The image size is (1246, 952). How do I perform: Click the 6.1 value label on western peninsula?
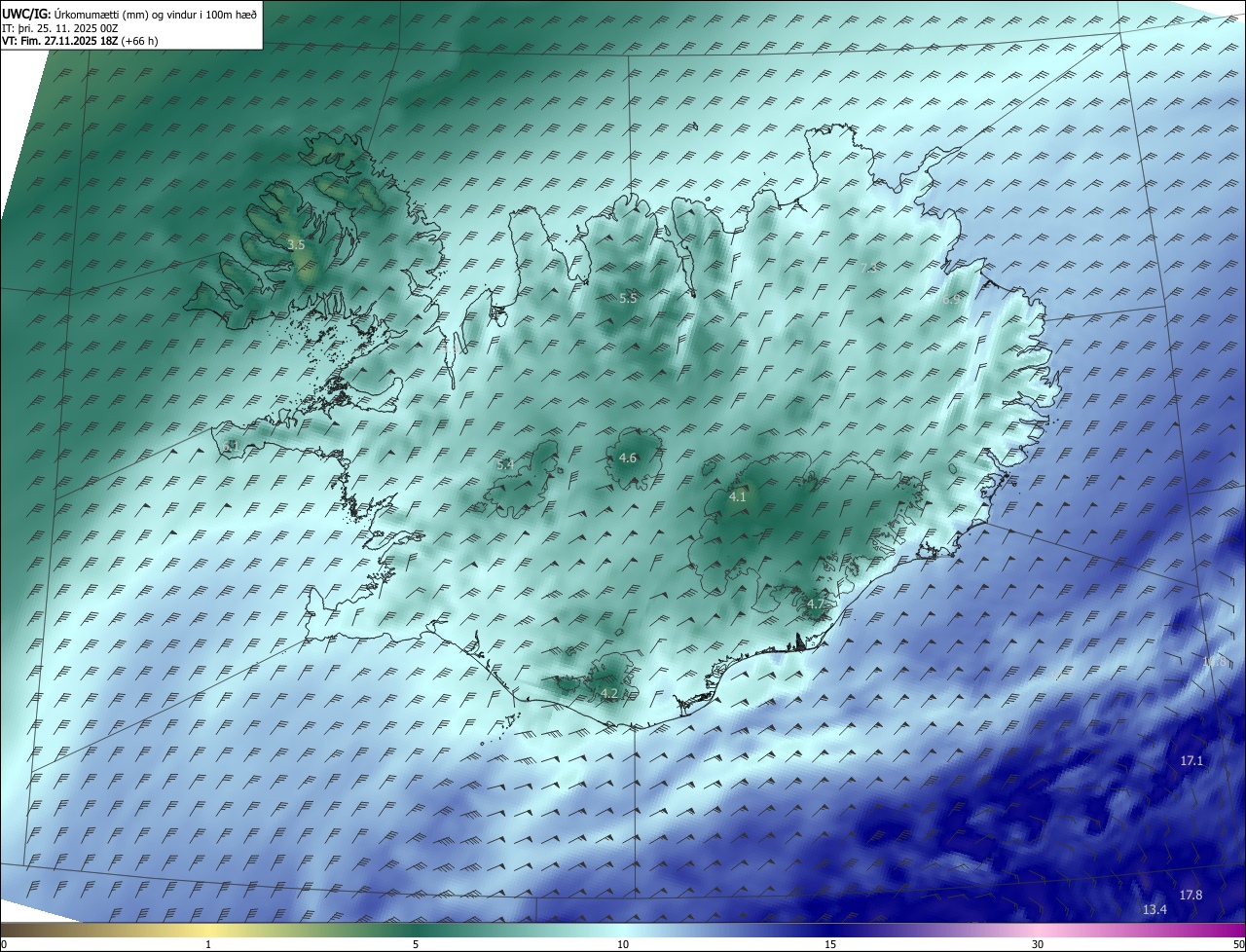click(x=231, y=446)
